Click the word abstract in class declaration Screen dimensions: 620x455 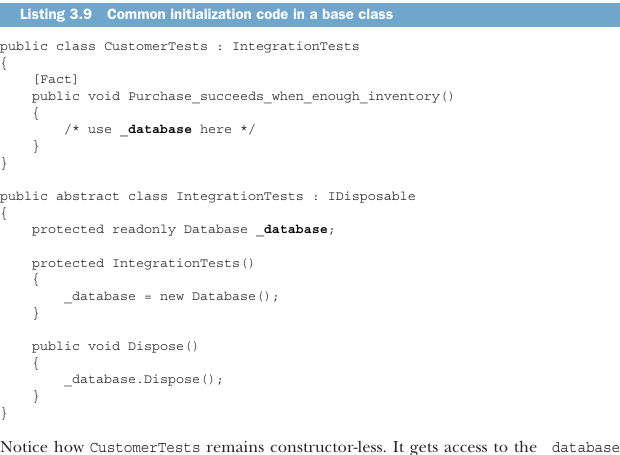87,196
